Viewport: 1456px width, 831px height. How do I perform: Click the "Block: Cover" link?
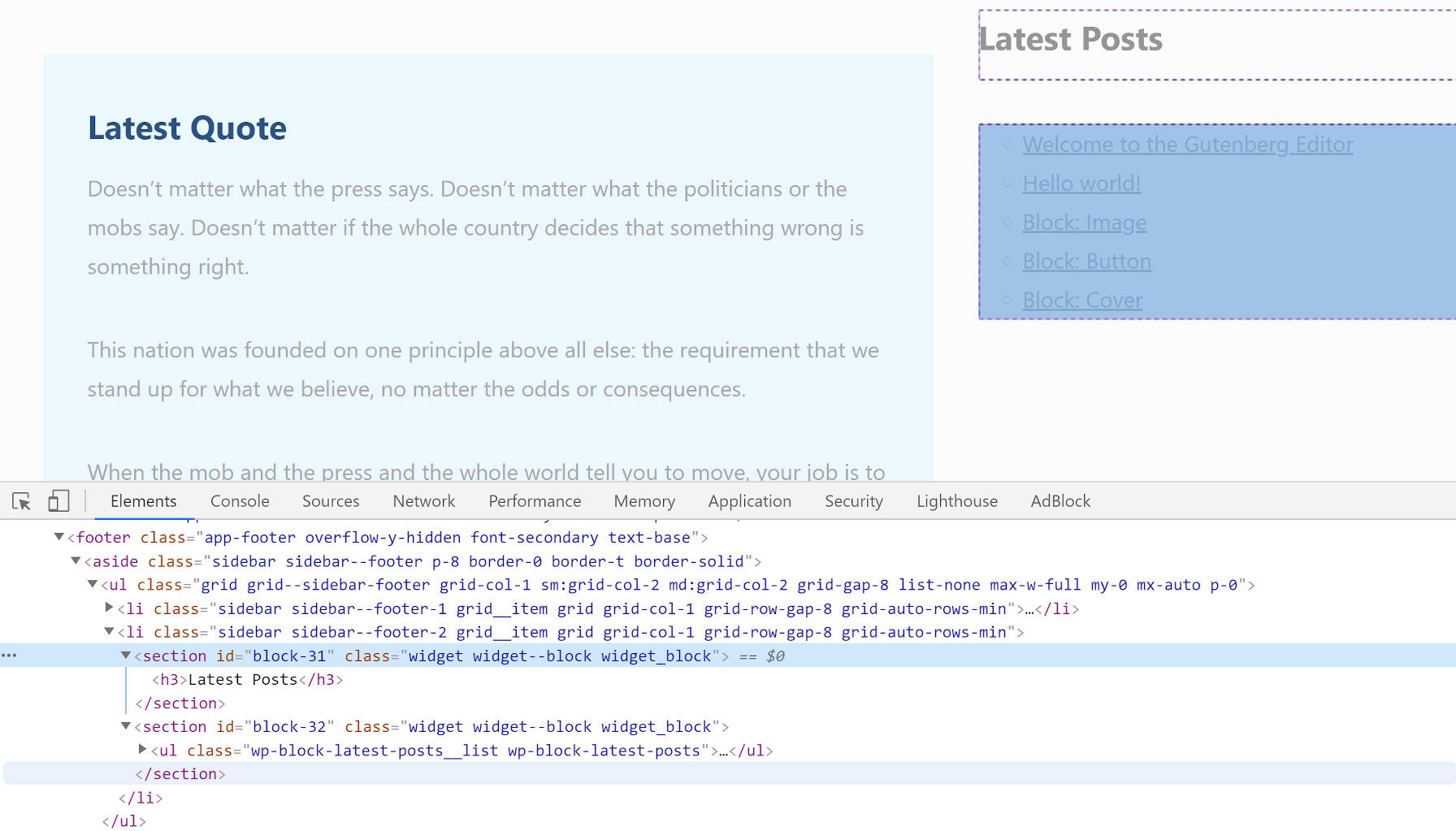click(1082, 300)
